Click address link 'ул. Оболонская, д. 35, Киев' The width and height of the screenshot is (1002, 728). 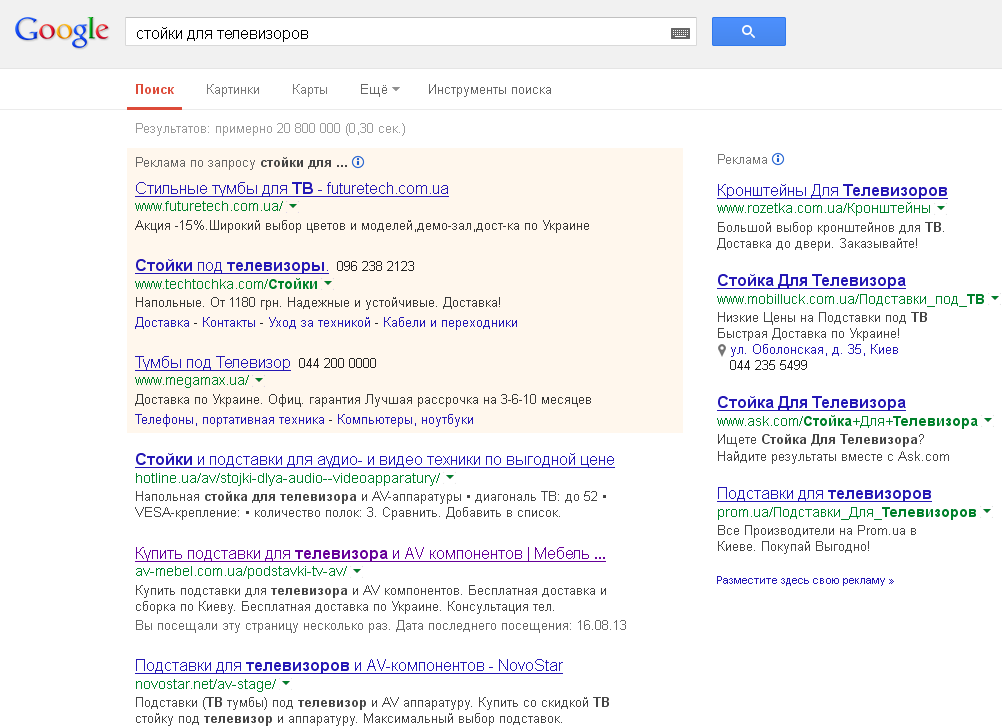[815, 350]
